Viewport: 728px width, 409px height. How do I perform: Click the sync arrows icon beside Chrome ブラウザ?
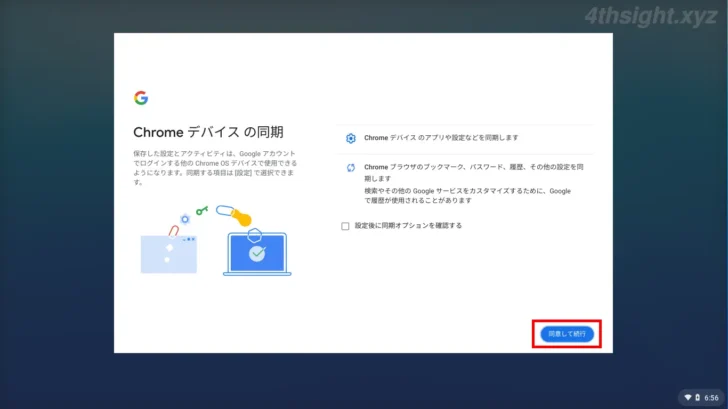point(351,168)
